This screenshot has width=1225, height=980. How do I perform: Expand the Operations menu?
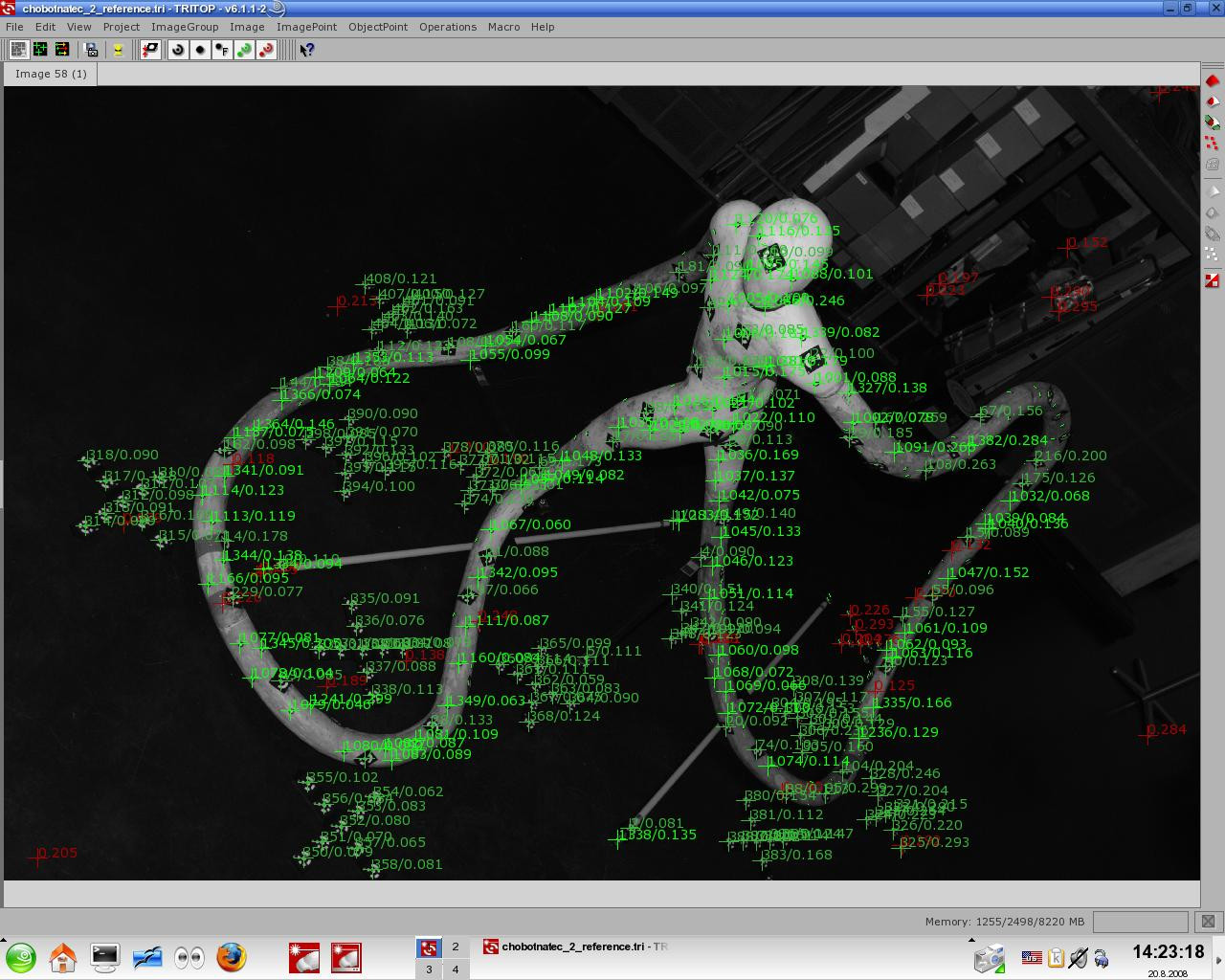(447, 27)
